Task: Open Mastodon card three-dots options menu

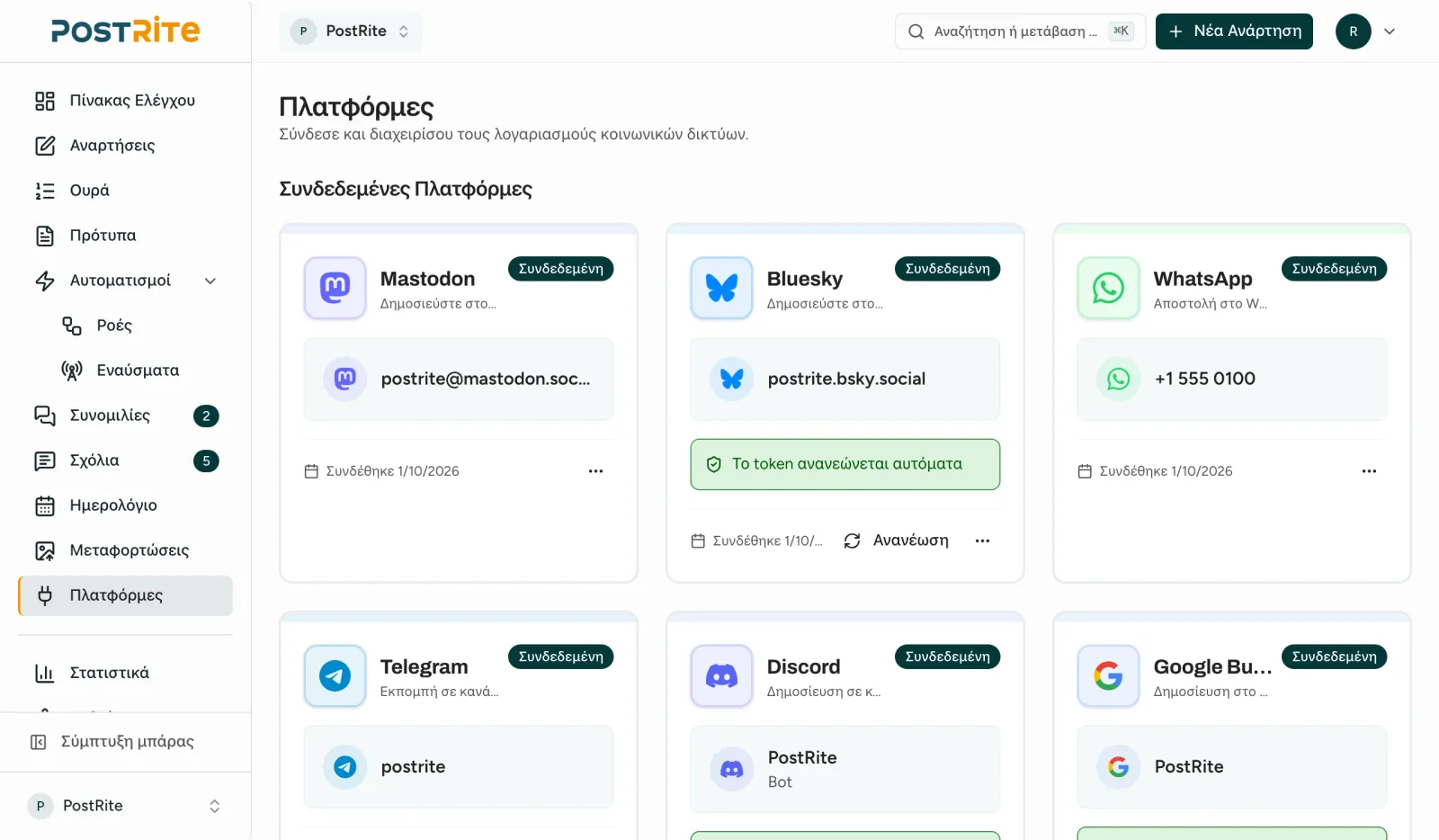Action: click(x=595, y=471)
